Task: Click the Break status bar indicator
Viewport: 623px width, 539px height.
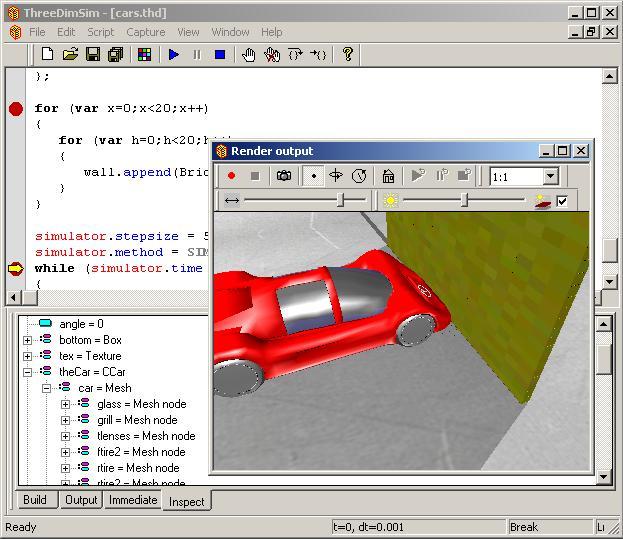Action: (550, 527)
